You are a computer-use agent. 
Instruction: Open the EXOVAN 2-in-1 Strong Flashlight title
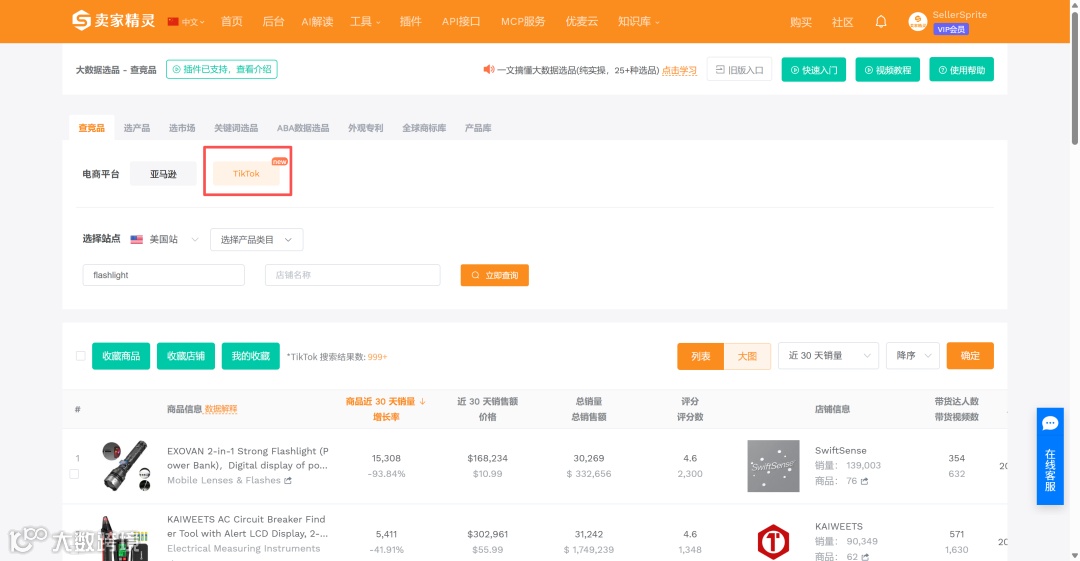pos(248,458)
